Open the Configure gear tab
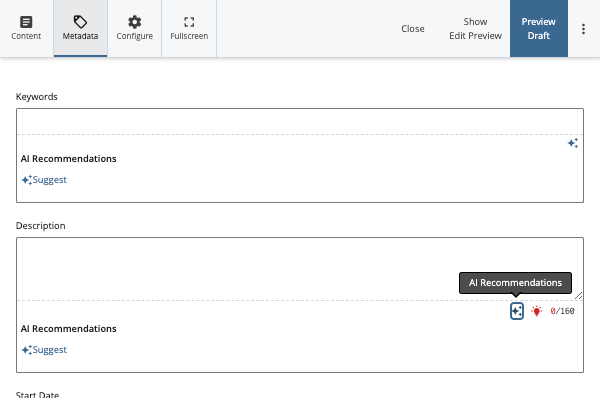Viewport: 600px width, 398px height. coord(135,28)
